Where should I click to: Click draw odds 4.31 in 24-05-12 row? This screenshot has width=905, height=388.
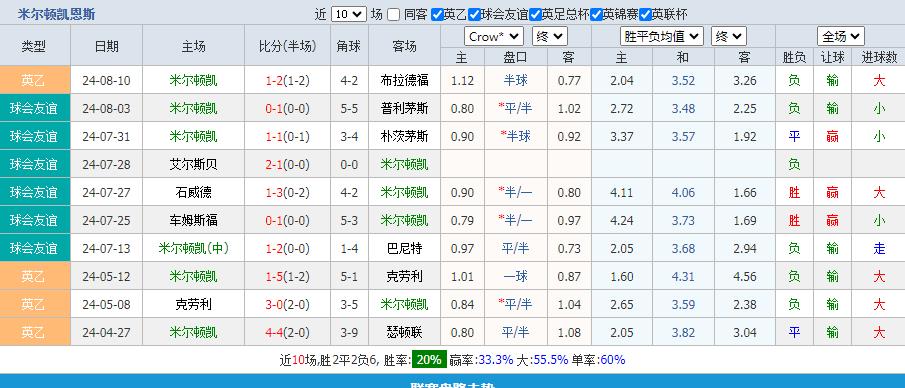pos(683,277)
